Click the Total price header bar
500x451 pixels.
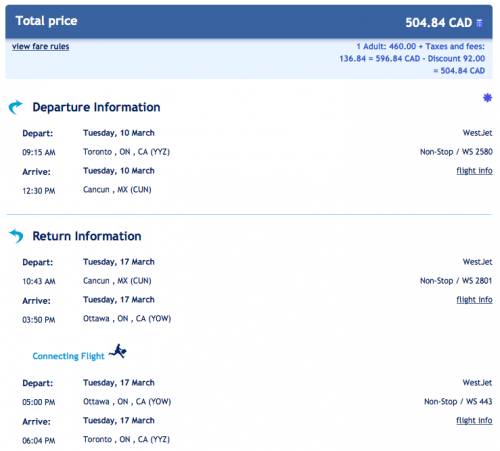coord(249,22)
